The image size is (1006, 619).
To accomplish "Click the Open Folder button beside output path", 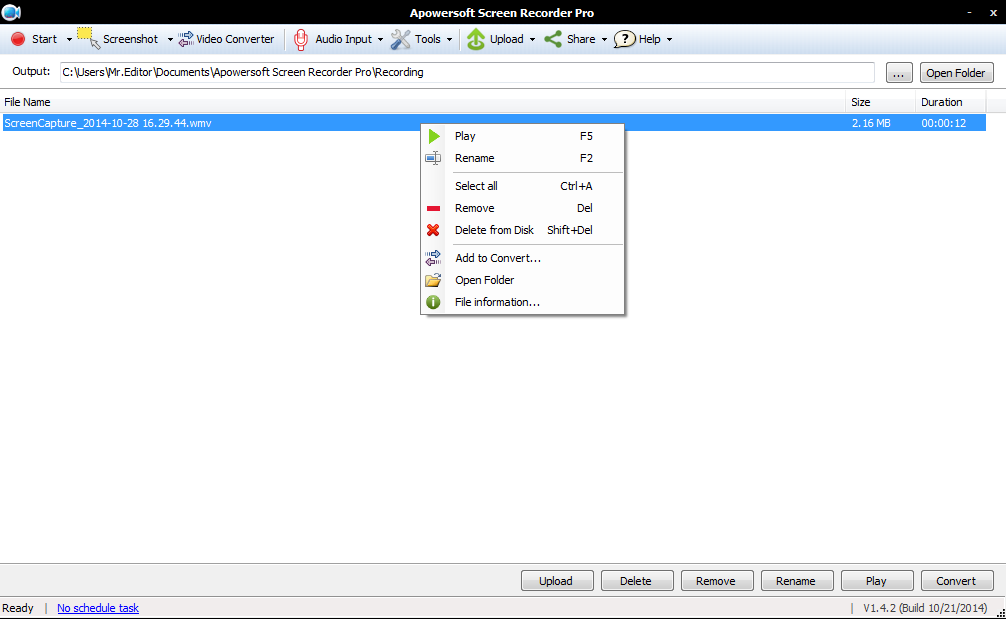I will point(956,72).
